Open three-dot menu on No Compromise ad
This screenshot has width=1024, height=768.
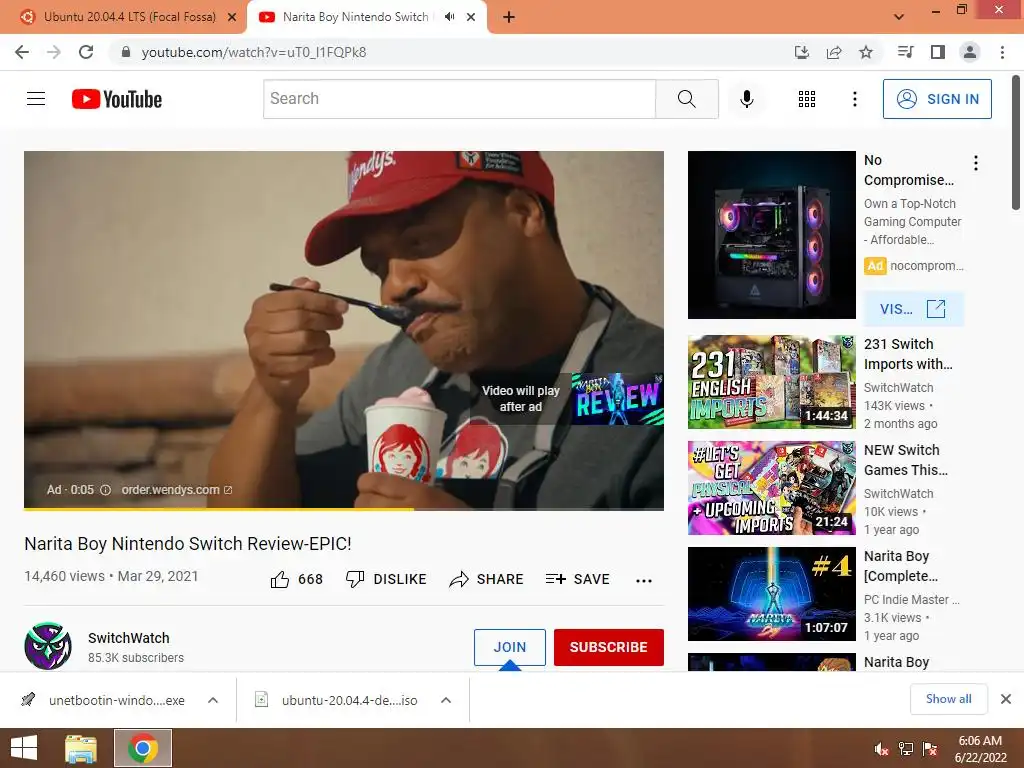coord(976,163)
